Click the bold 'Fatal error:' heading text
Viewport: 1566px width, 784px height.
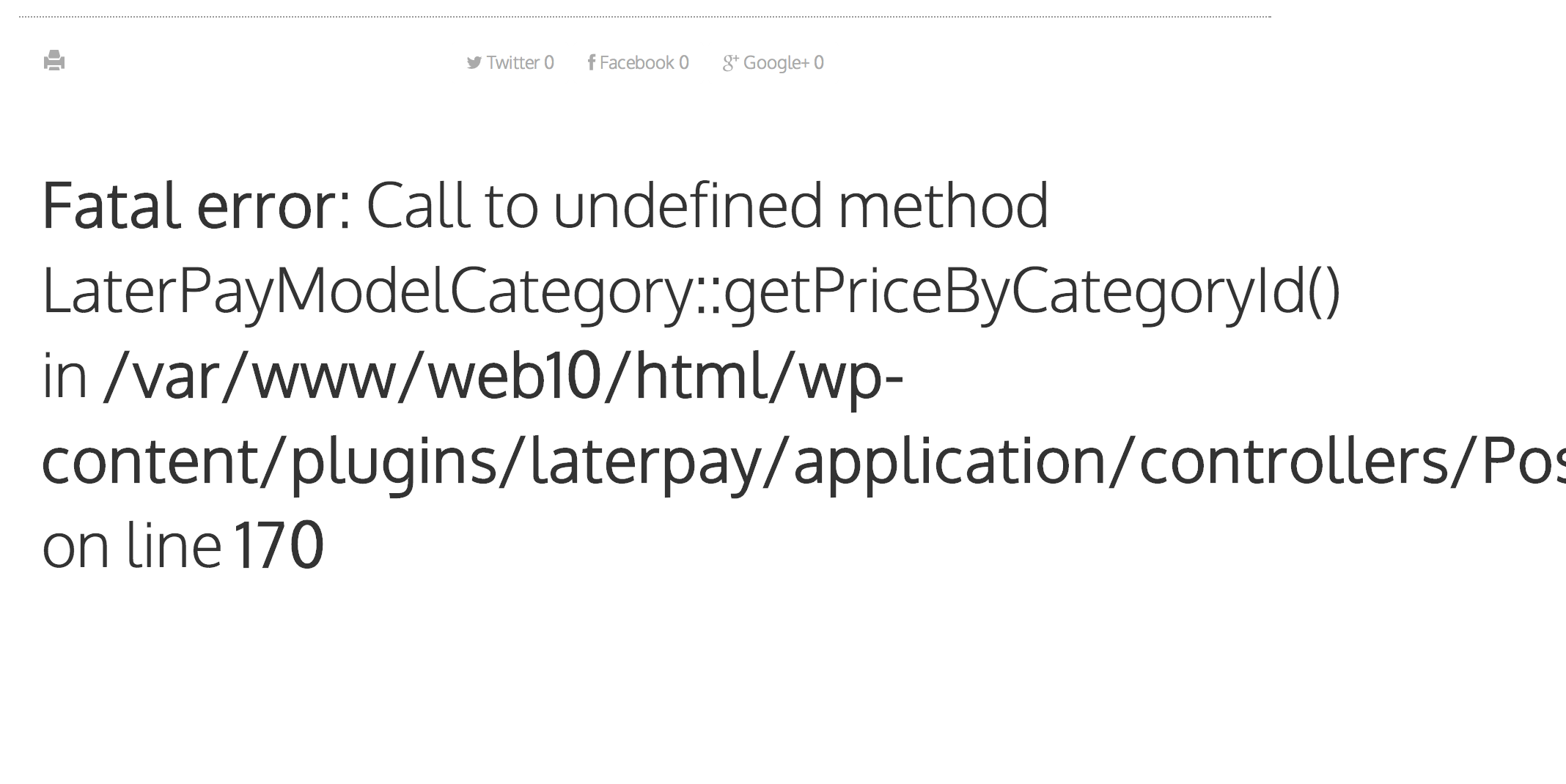click(196, 206)
